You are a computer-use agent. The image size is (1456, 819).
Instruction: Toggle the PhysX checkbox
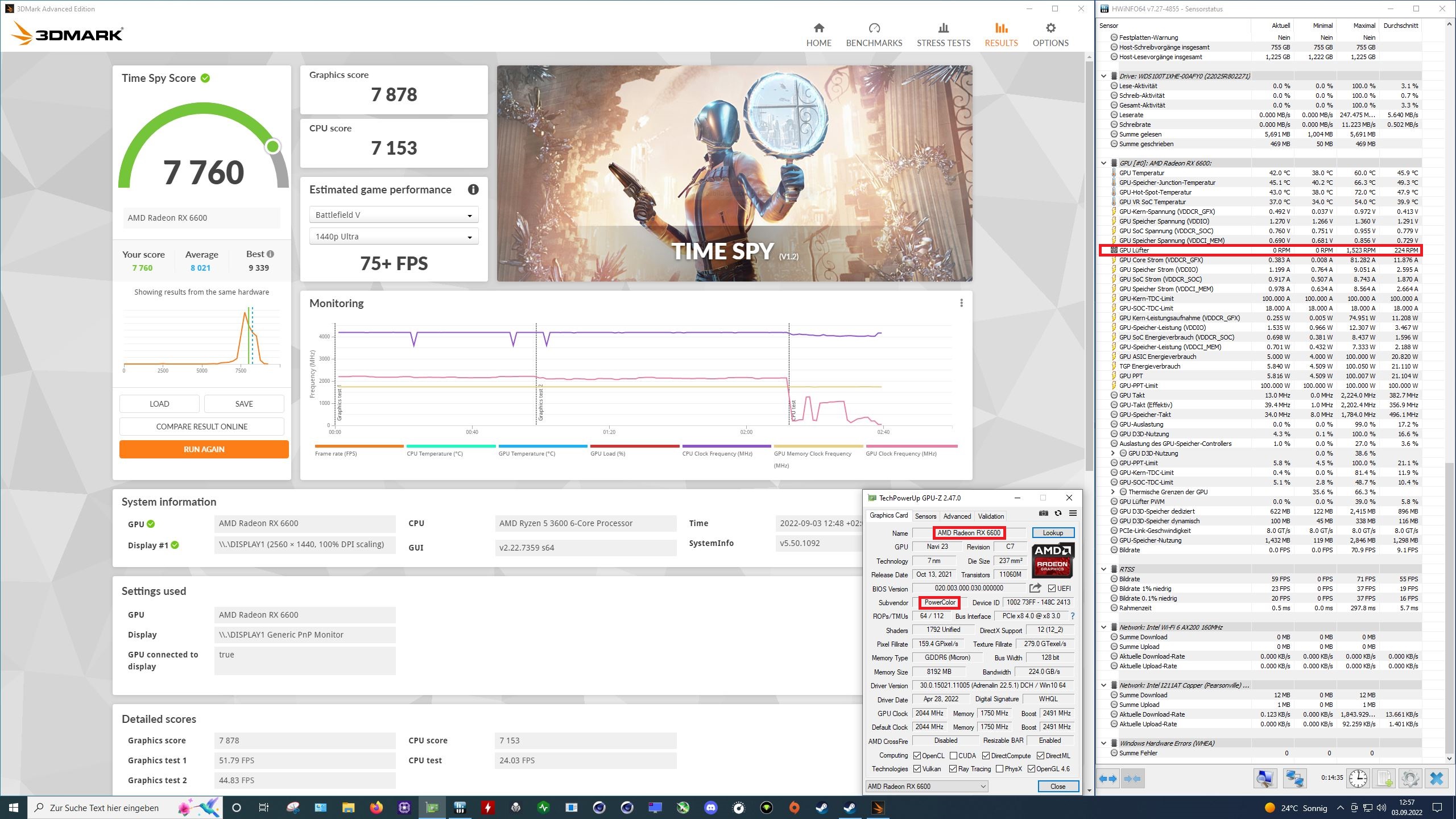point(999,769)
